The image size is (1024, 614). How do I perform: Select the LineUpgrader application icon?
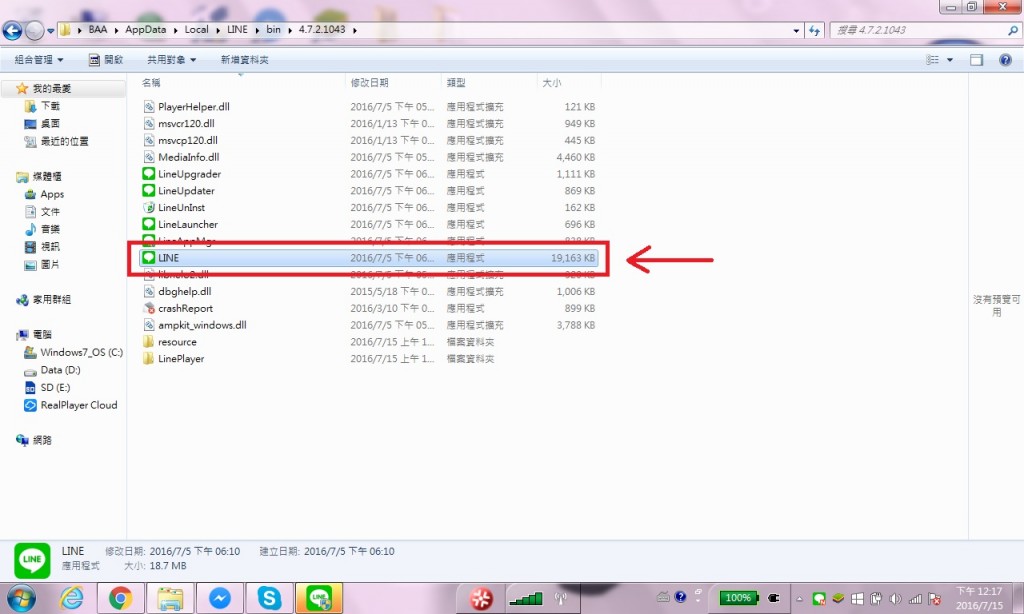149,174
